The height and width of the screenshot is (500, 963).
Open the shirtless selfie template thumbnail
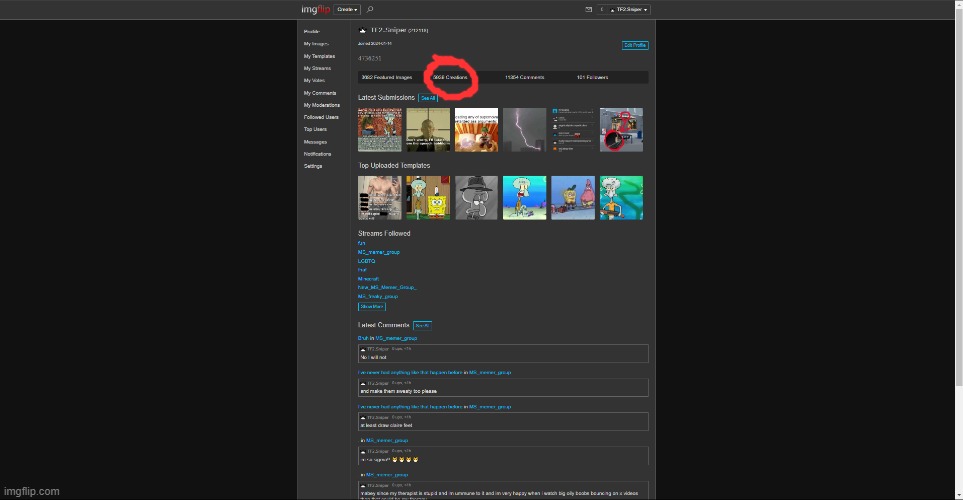click(380, 198)
